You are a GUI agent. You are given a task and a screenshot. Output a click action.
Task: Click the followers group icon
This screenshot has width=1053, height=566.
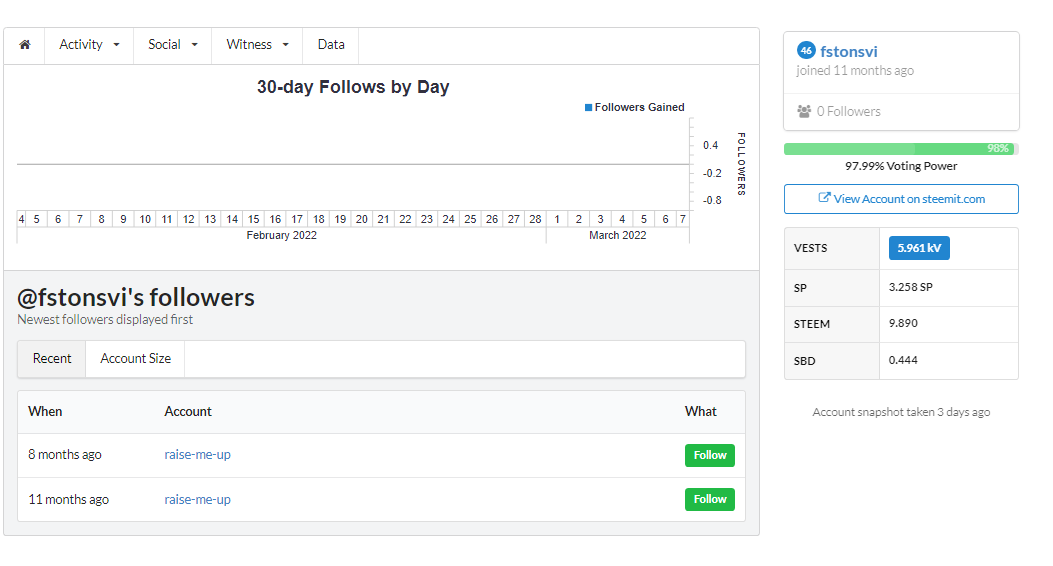pos(804,111)
